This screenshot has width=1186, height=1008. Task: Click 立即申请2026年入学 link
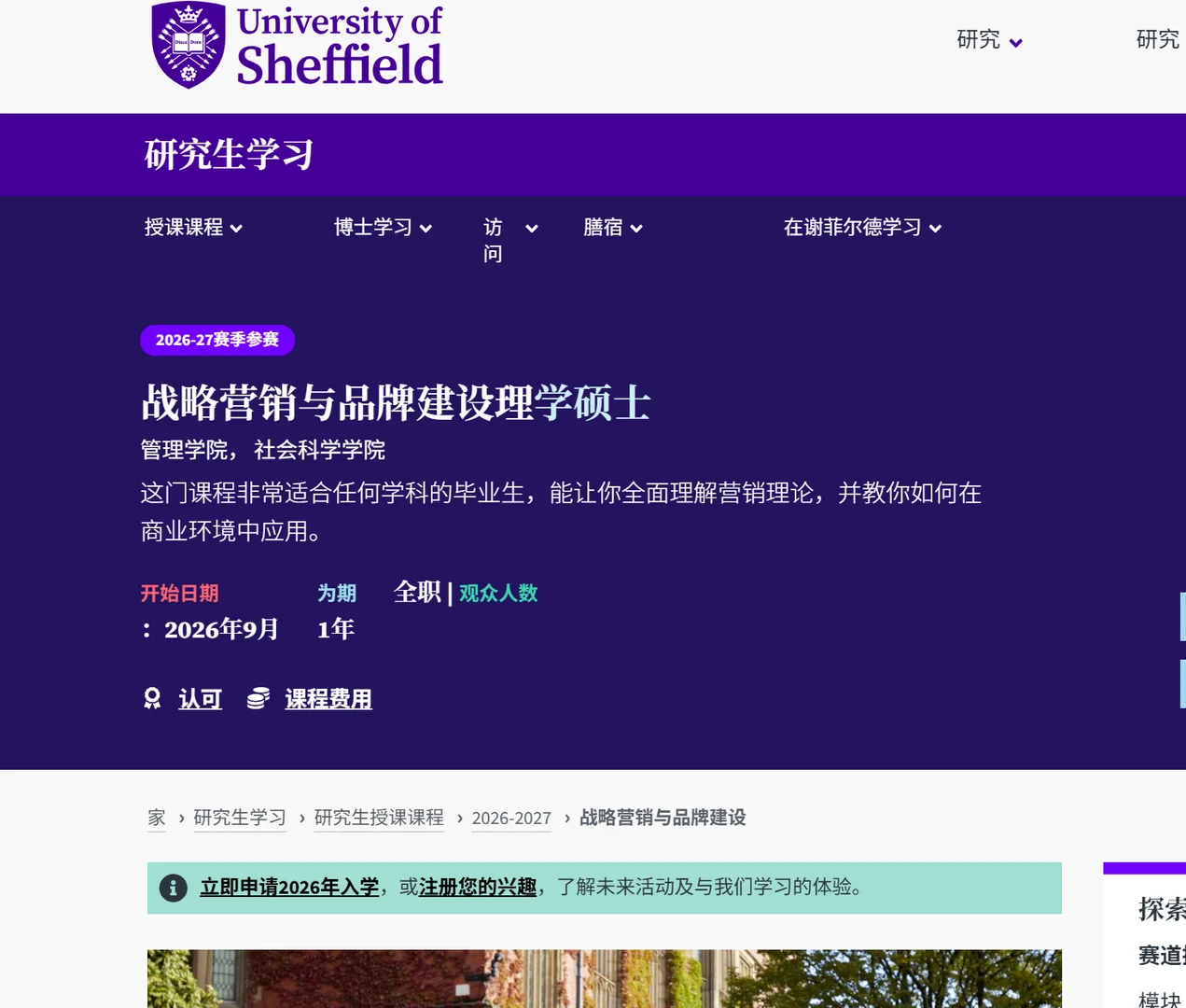[x=289, y=888]
